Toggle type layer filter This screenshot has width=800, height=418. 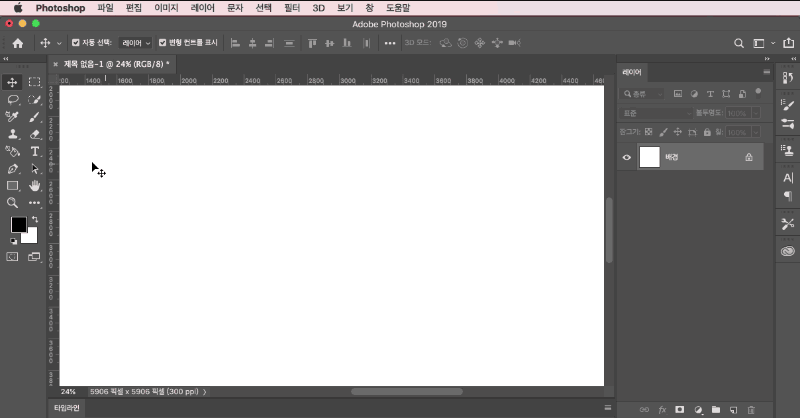coord(710,94)
